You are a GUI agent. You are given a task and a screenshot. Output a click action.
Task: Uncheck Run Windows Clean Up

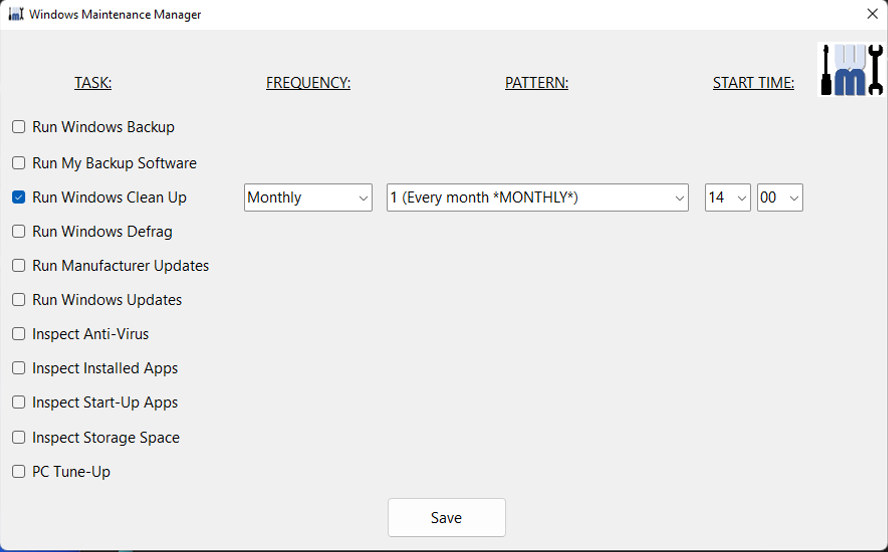(19, 197)
